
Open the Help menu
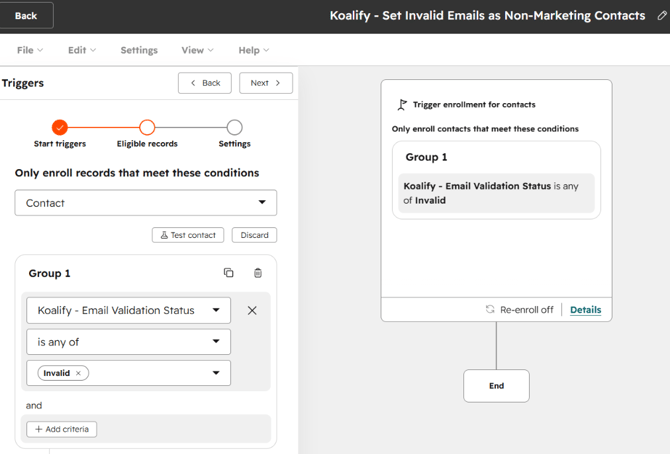(254, 50)
